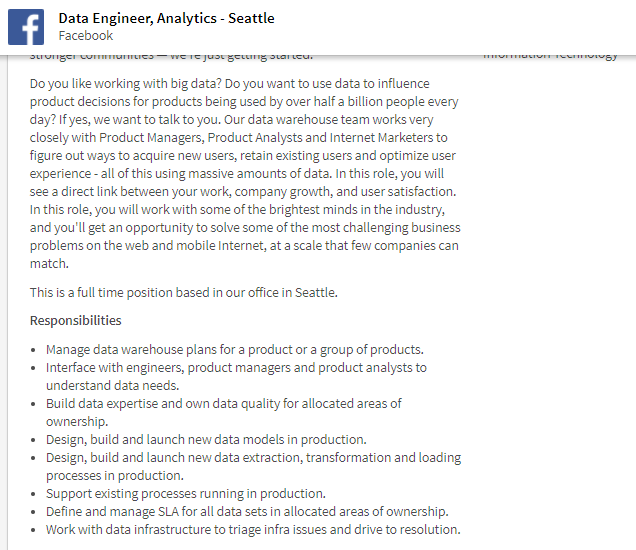Click the Responsibilities heading
The height and width of the screenshot is (550, 636).
tap(76, 320)
